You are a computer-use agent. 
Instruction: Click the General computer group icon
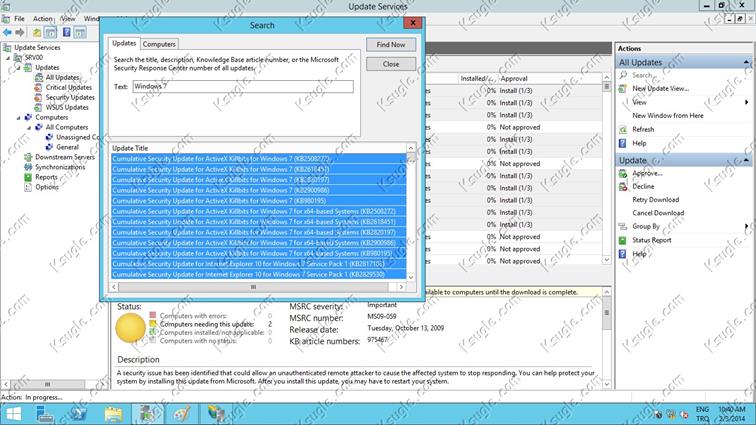click(49, 147)
